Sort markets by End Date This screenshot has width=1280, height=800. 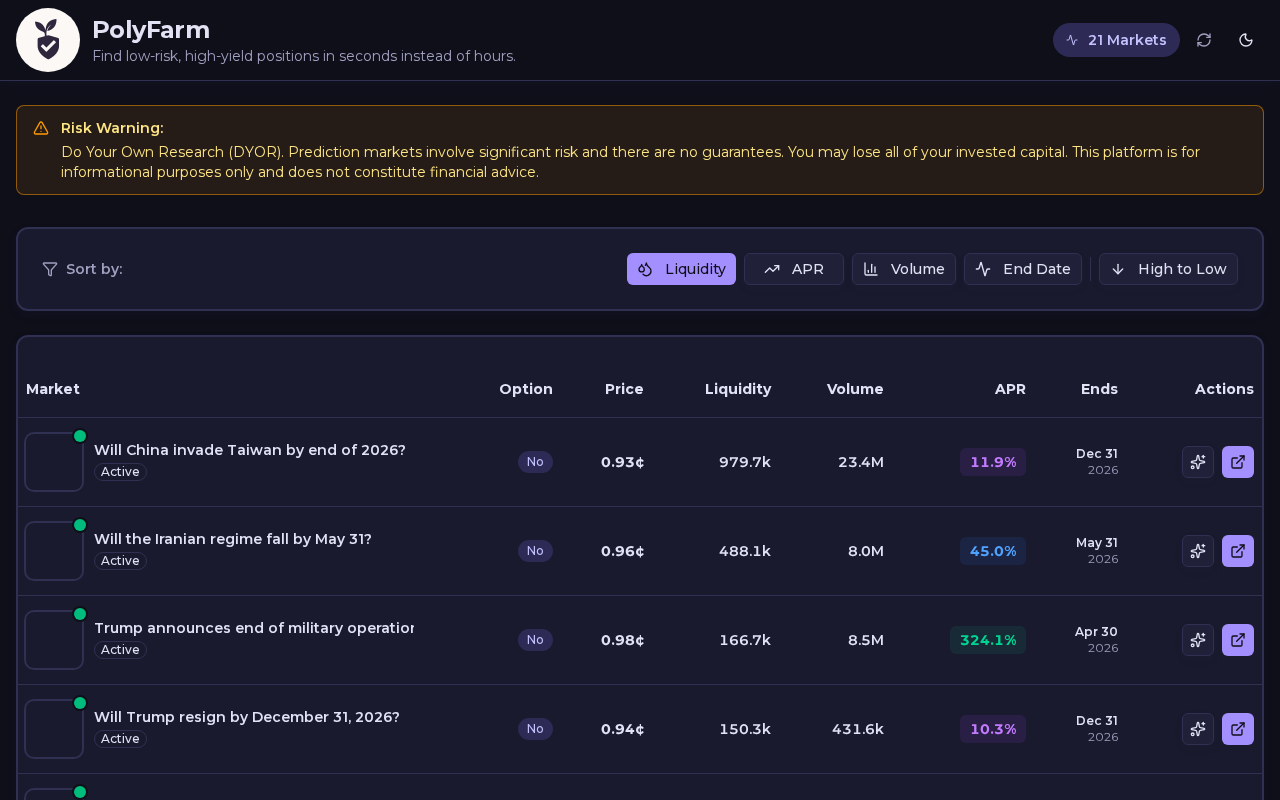1023,269
